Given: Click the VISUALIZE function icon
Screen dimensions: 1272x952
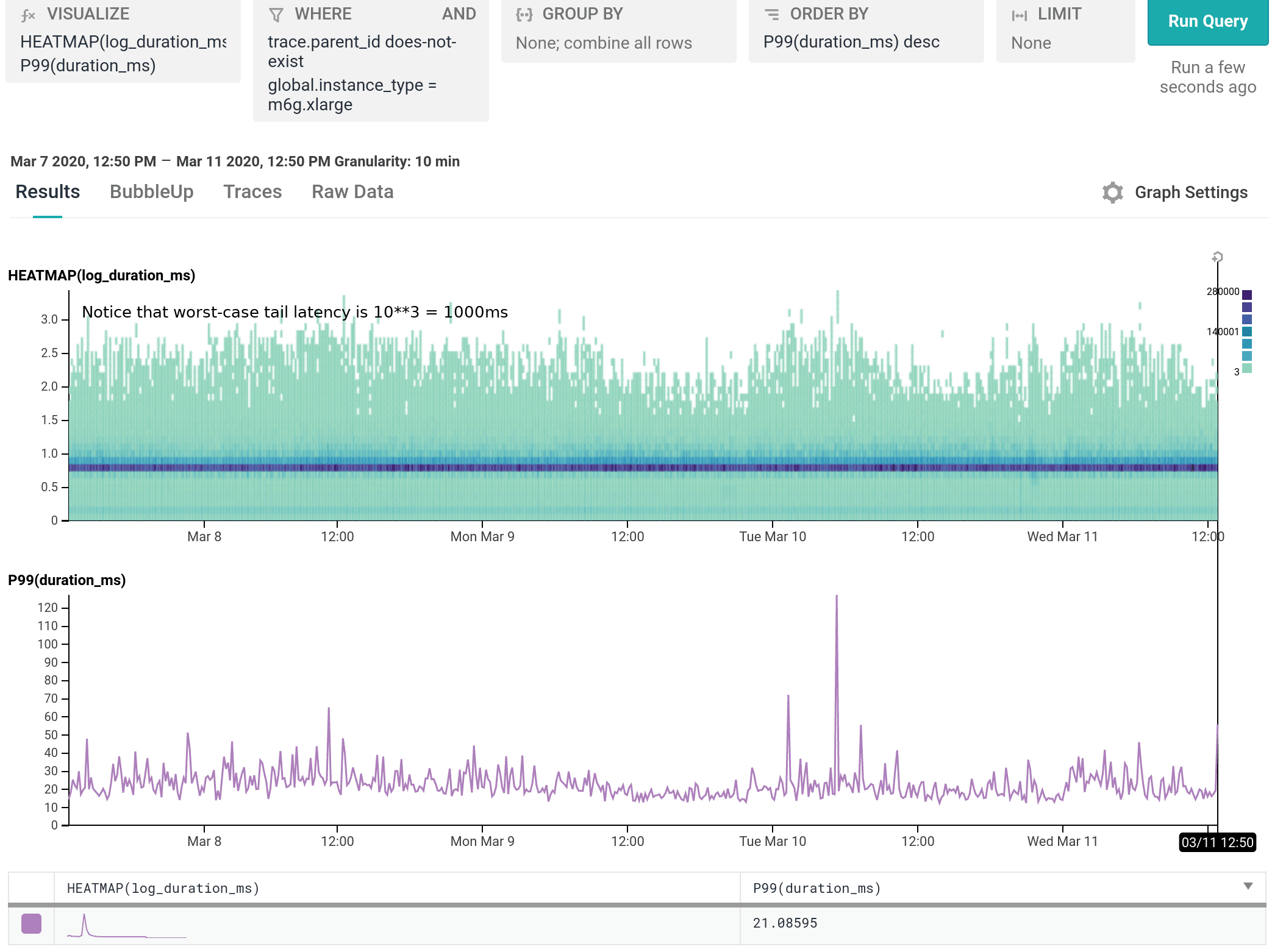Looking at the screenshot, I should tap(28, 15).
